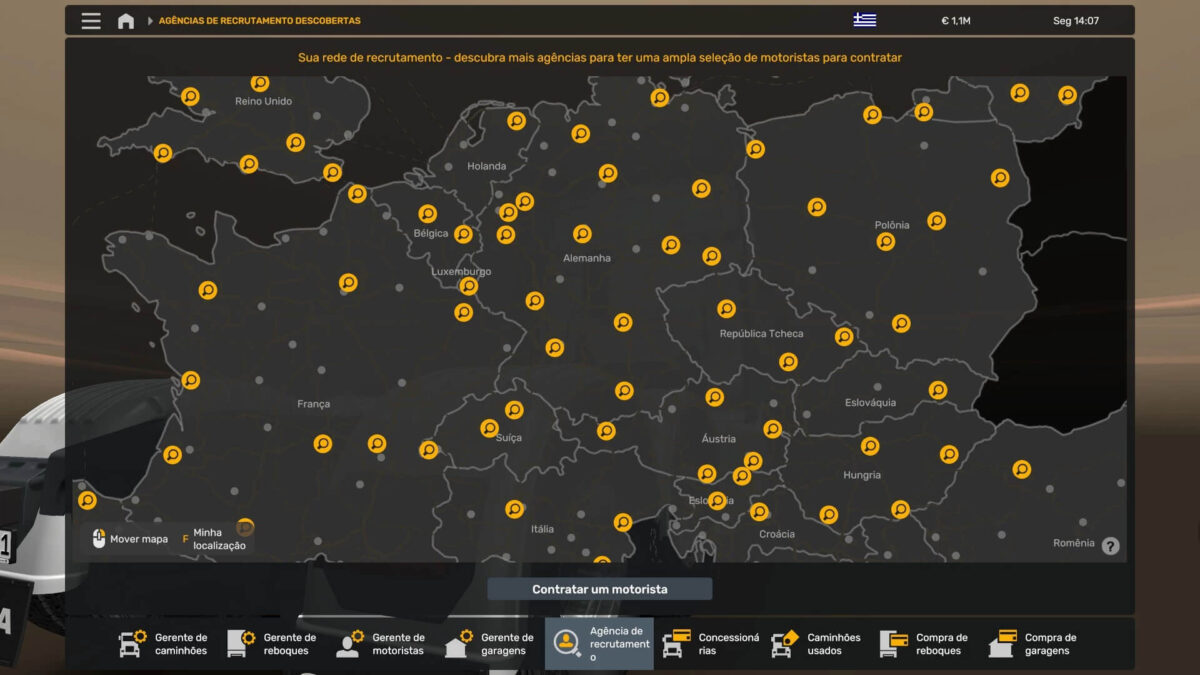Click the Greek flag icon

pos(864,20)
